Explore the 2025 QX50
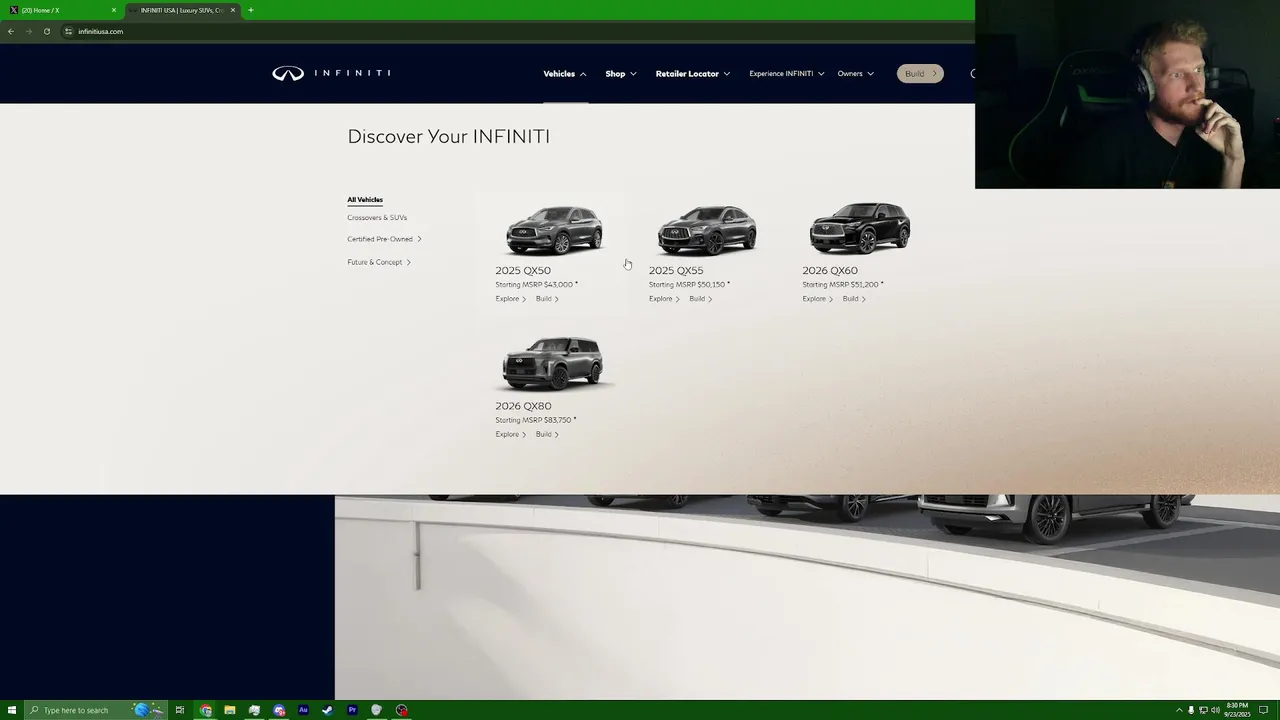 pos(511,299)
